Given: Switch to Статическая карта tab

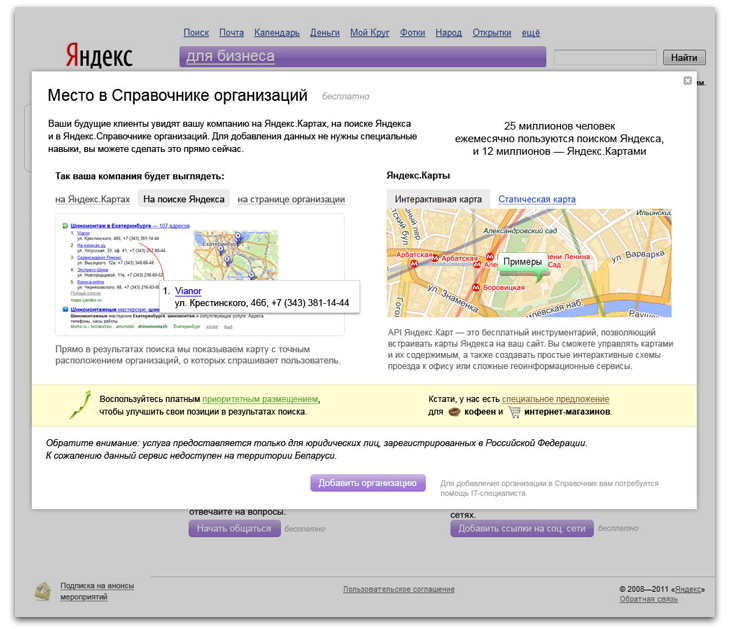Looking at the screenshot, I should [x=537, y=199].
